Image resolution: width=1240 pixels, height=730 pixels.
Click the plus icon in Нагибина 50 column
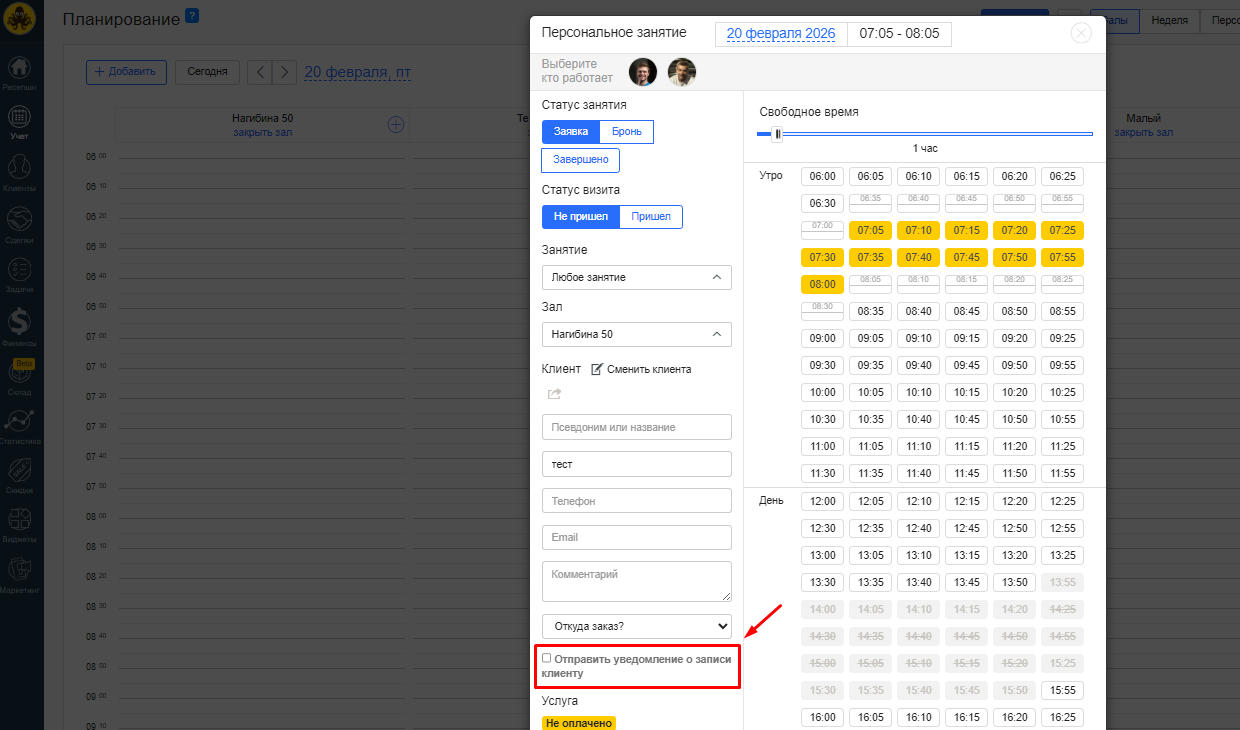pyautogui.click(x=395, y=125)
